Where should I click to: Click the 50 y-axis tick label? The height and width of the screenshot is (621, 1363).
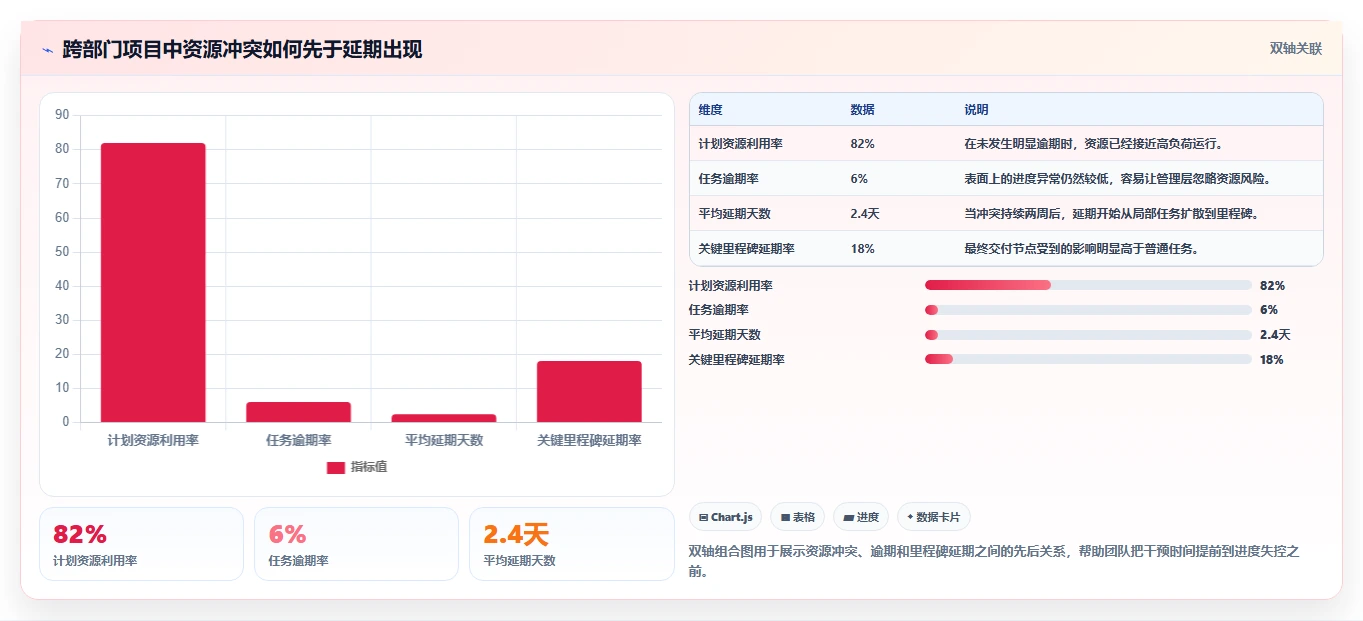[63, 252]
